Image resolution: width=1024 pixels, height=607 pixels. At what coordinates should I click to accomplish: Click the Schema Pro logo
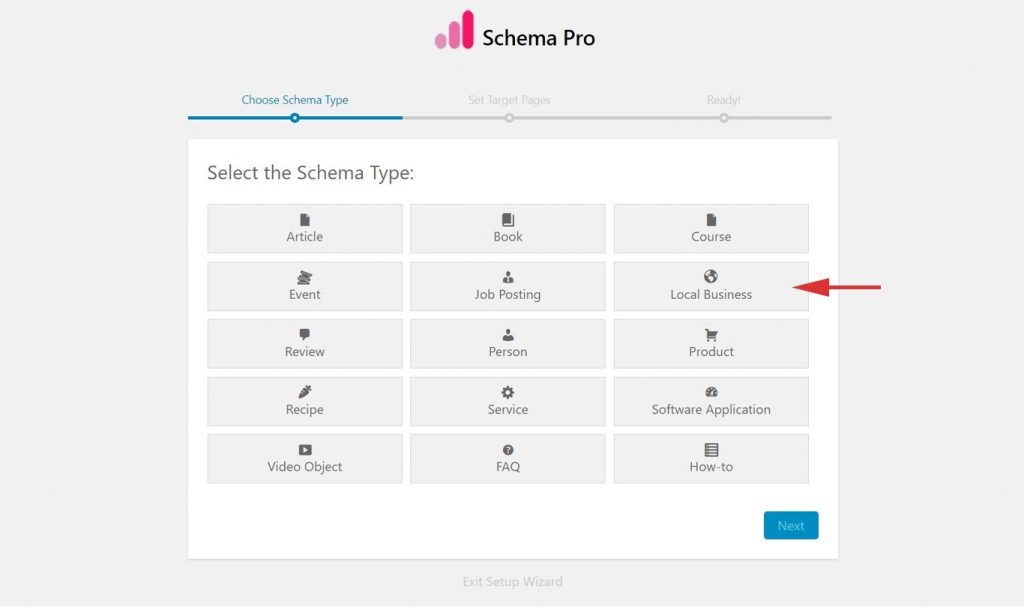pyautogui.click(x=515, y=32)
